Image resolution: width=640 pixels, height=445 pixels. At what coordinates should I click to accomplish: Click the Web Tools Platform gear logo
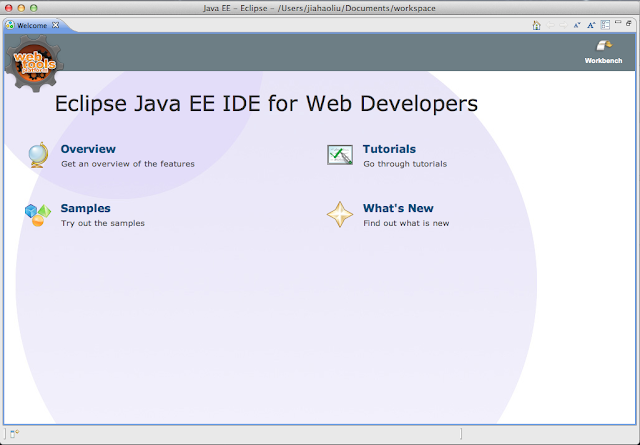(34, 63)
